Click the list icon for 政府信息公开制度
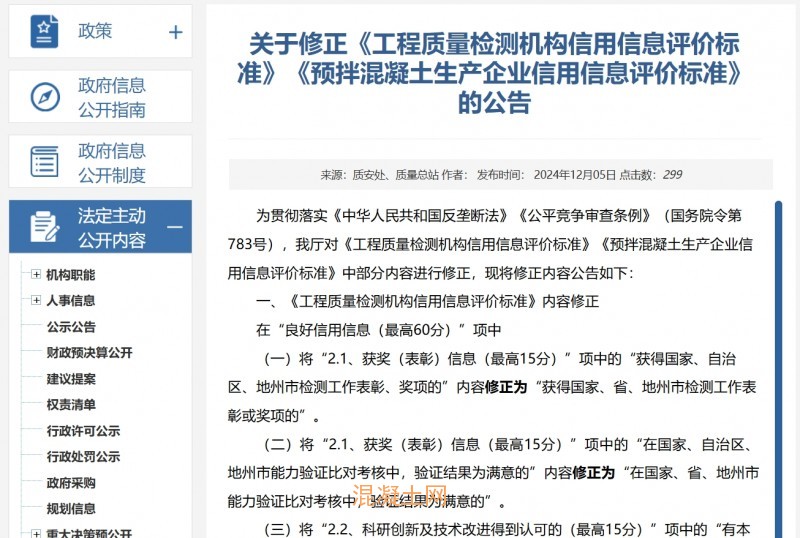Viewport: 800px width, 538px height. click(45, 162)
